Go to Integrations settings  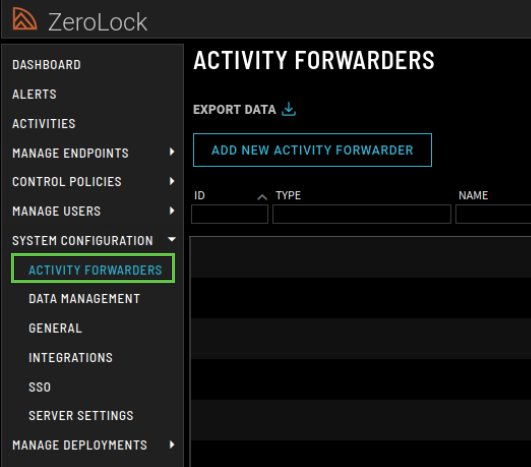70,358
